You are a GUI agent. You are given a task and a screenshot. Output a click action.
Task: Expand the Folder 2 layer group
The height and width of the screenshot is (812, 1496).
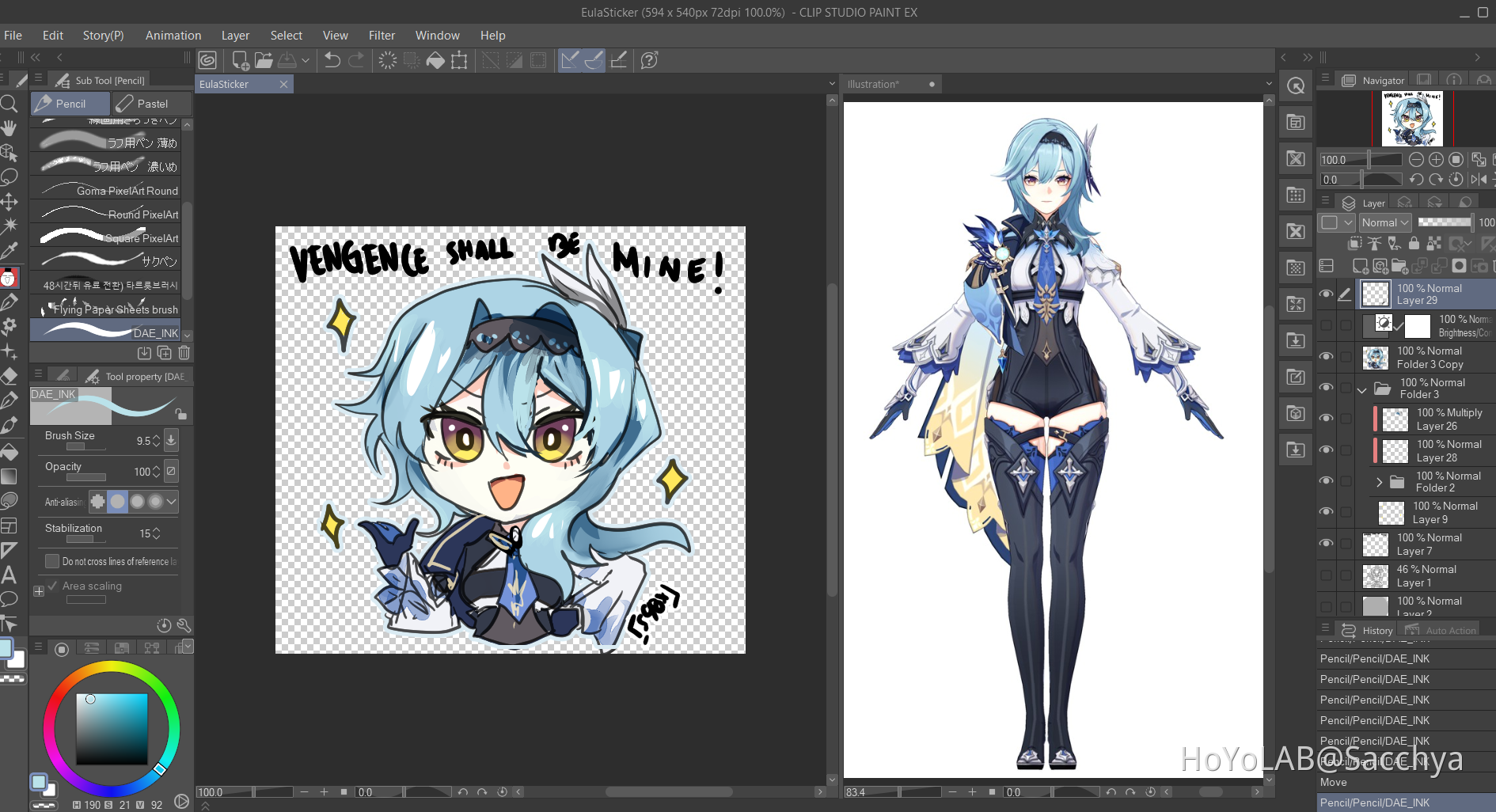tap(1379, 482)
